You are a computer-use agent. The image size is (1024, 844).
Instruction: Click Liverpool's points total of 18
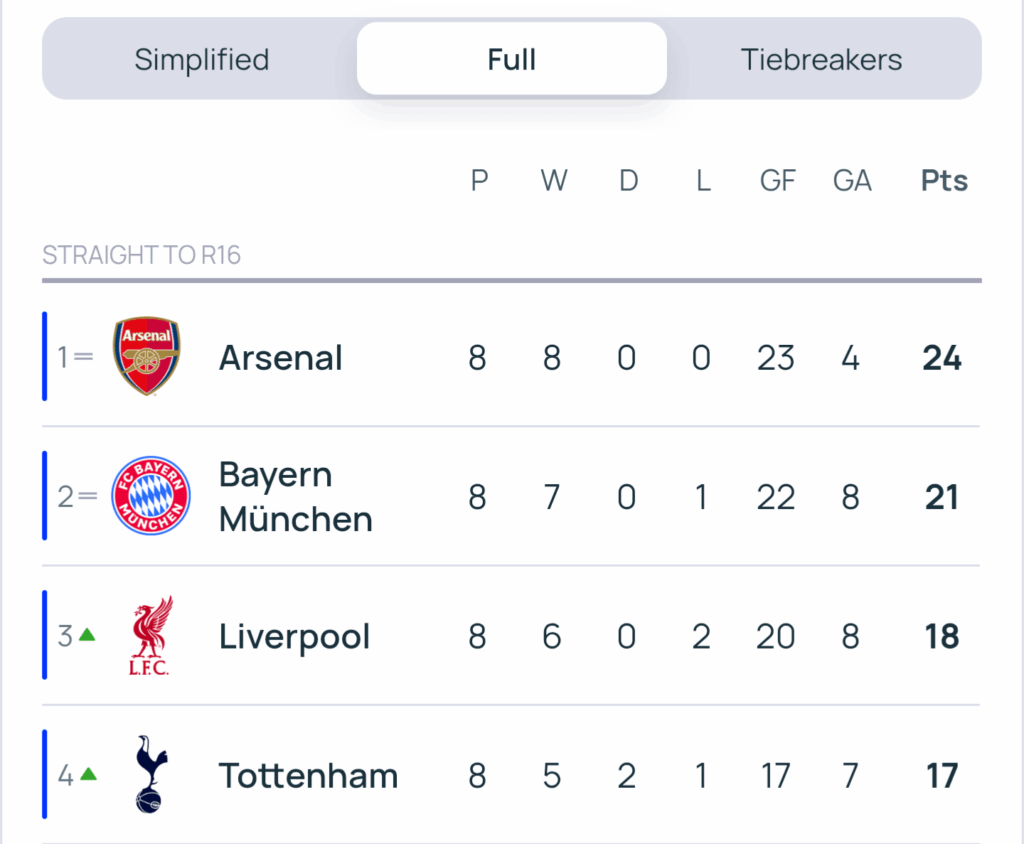pyautogui.click(x=941, y=635)
